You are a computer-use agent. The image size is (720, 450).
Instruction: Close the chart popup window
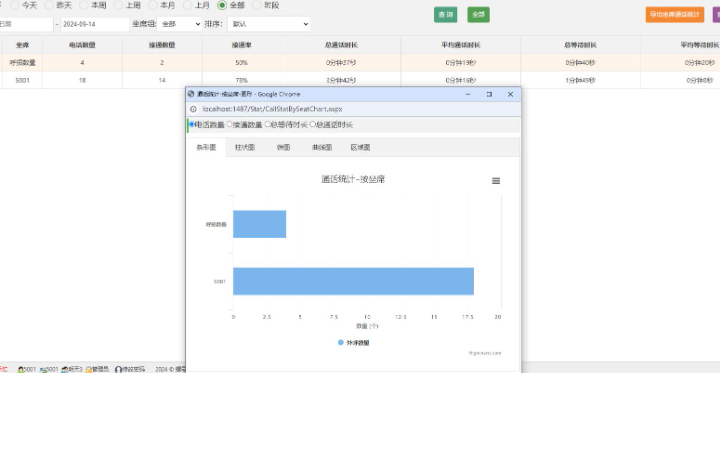click(510, 94)
